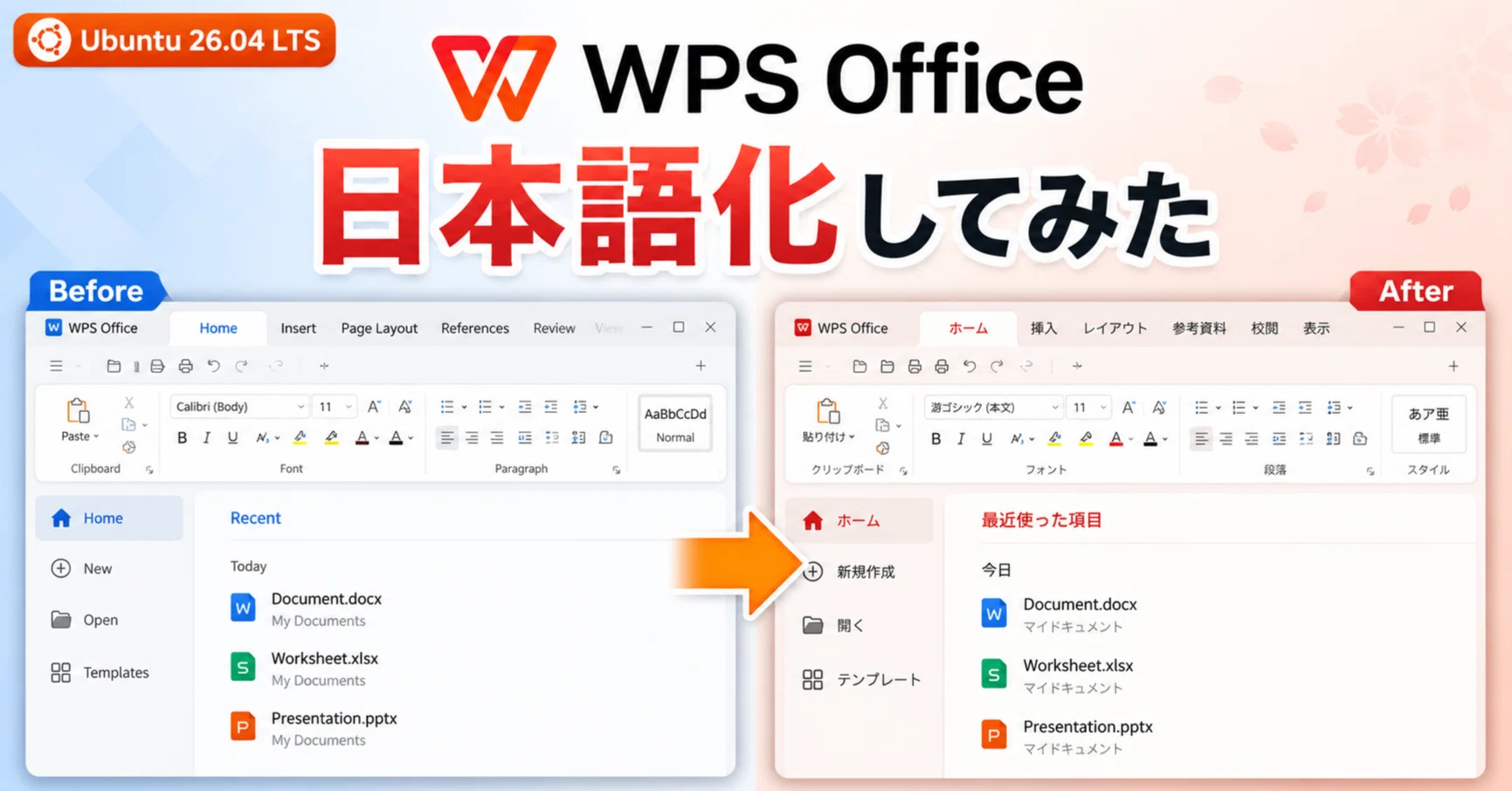The height and width of the screenshot is (791, 1512).
Task: Click Undo arrow in Before window toolbar
Action: pos(213,366)
